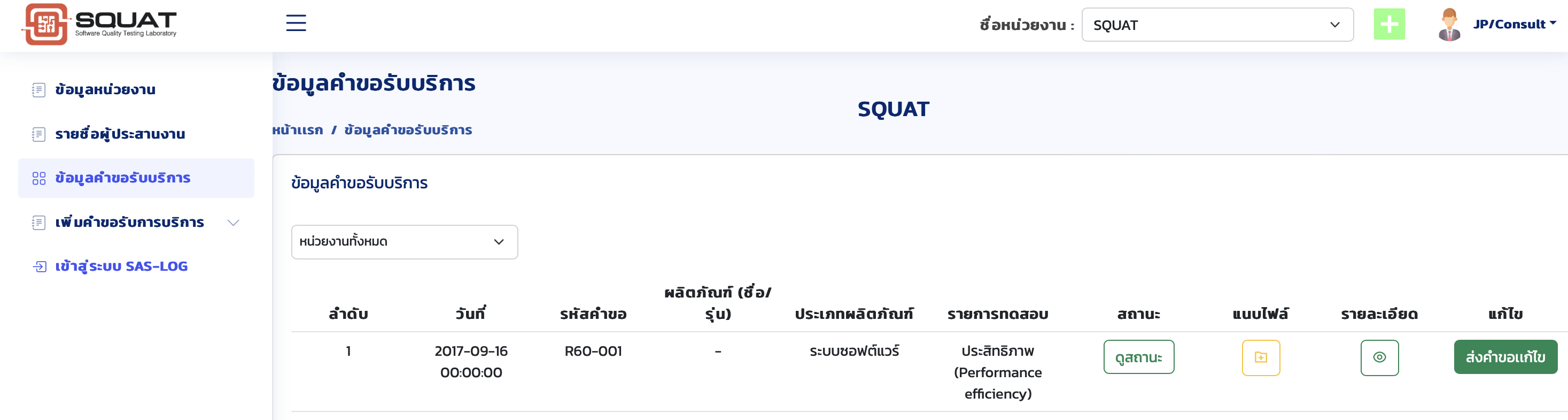Open the JP/Consult user menu
The width and height of the screenshot is (1568, 420).
tap(1514, 25)
